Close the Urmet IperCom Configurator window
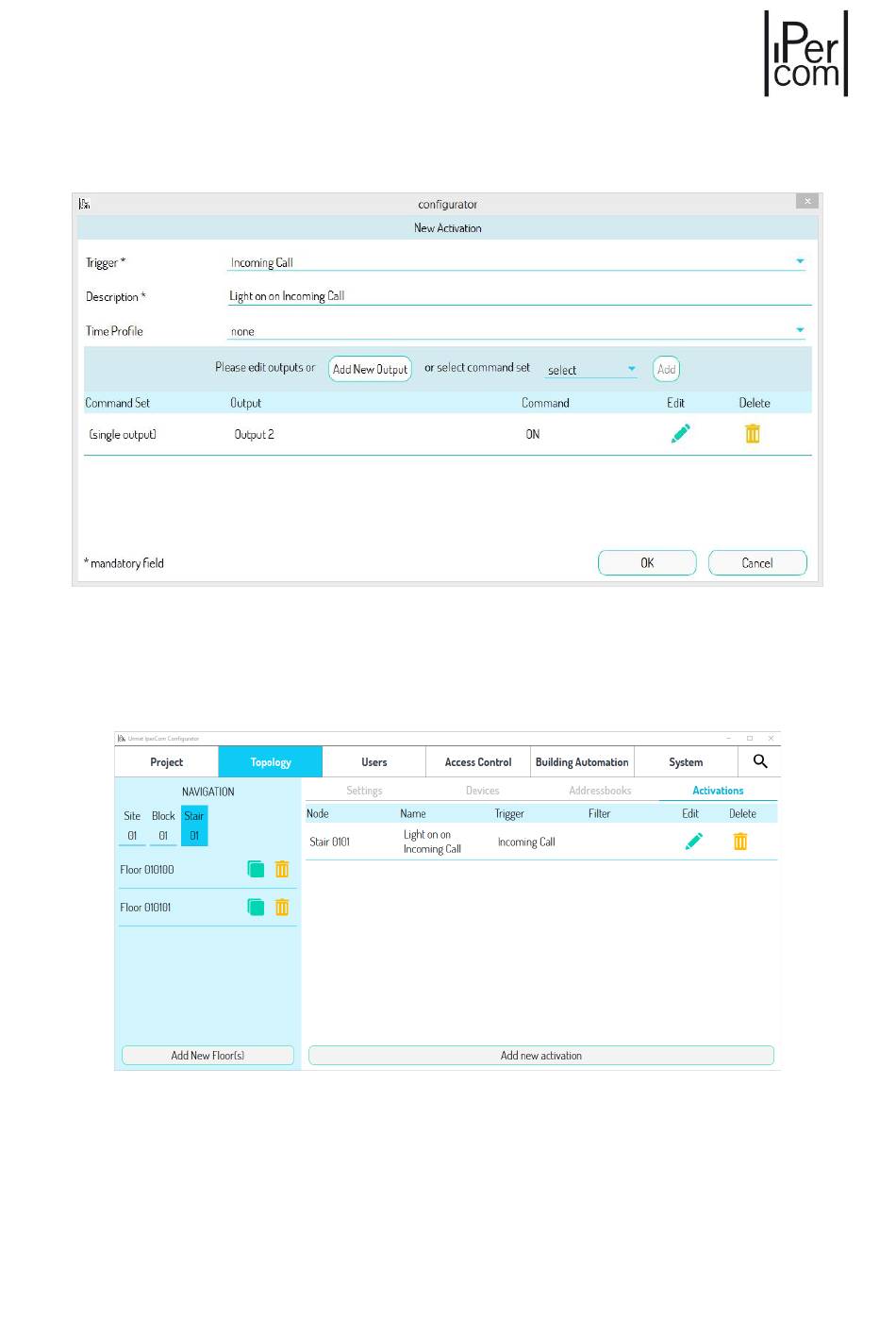 771,738
